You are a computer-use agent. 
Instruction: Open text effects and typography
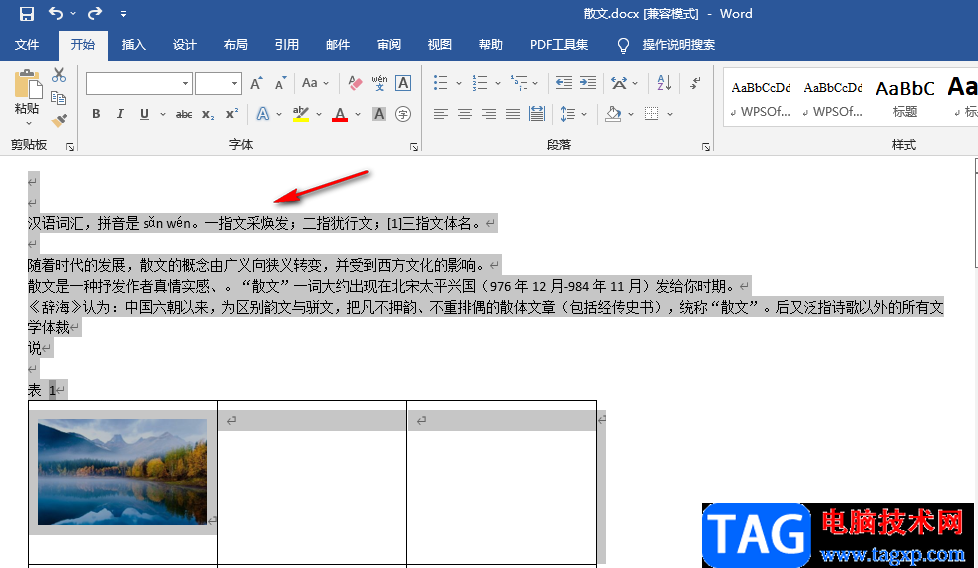point(263,114)
